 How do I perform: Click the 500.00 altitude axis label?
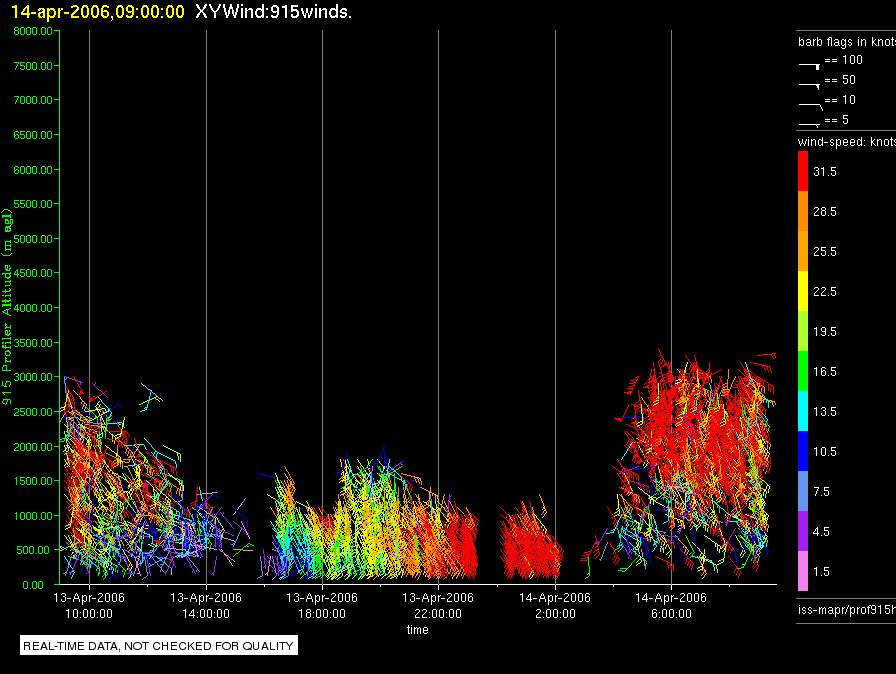tap(33, 550)
